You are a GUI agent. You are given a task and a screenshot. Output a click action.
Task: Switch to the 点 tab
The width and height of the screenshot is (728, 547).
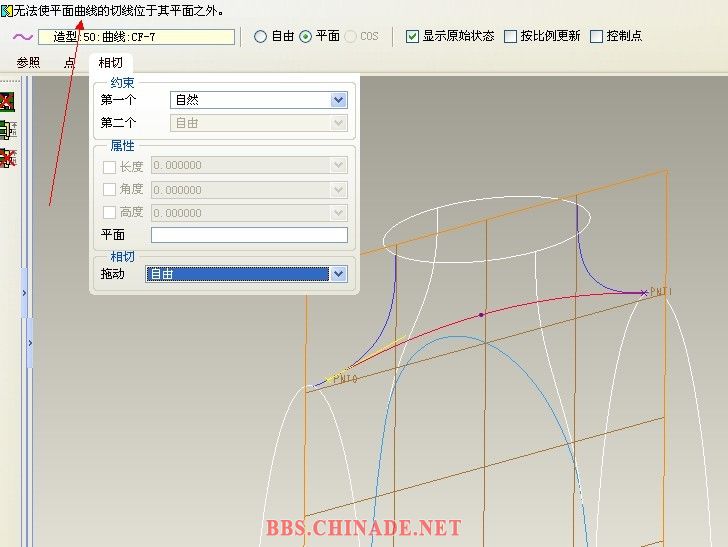pos(69,63)
